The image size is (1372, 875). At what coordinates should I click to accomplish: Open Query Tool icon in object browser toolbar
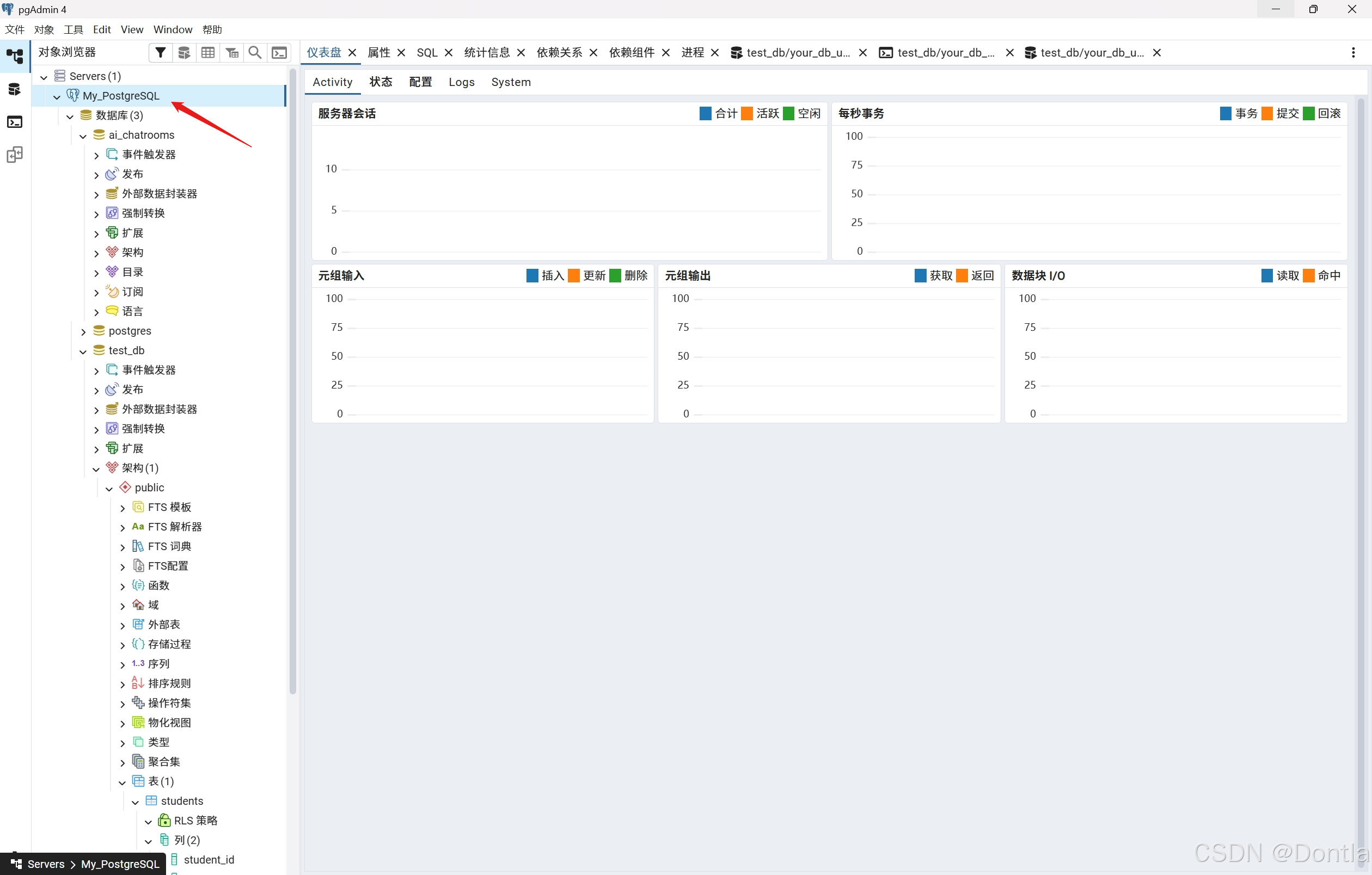[x=184, y=52]
